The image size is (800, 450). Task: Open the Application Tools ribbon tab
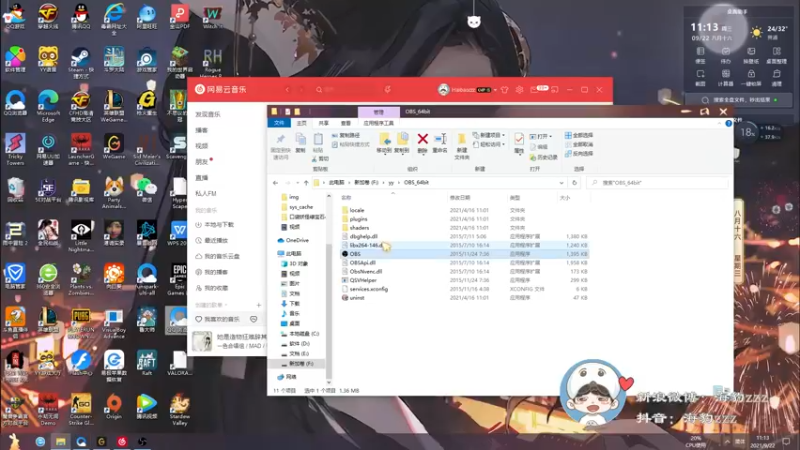(x=378, y=123)
